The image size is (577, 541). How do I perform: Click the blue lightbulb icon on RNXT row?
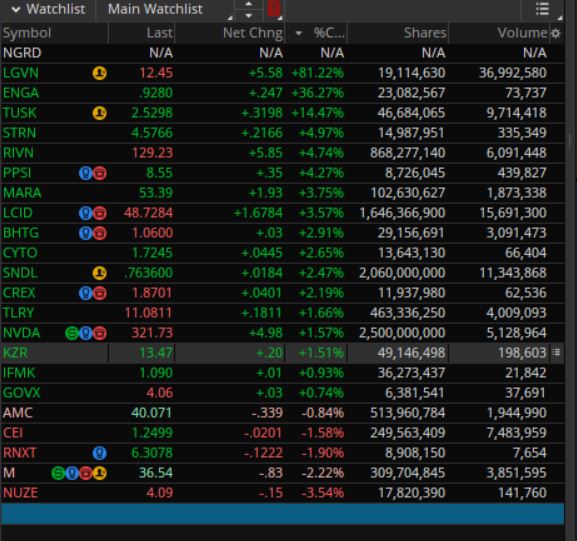tap(99, 453)
